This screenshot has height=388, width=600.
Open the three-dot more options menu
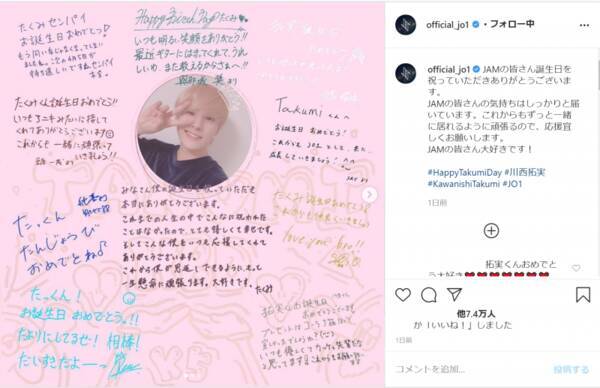point(584,25)
